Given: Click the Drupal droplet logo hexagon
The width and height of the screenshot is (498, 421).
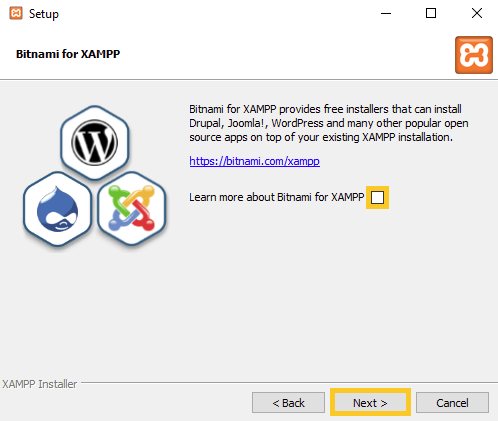Looking at the screenshot, I should 58,209.
